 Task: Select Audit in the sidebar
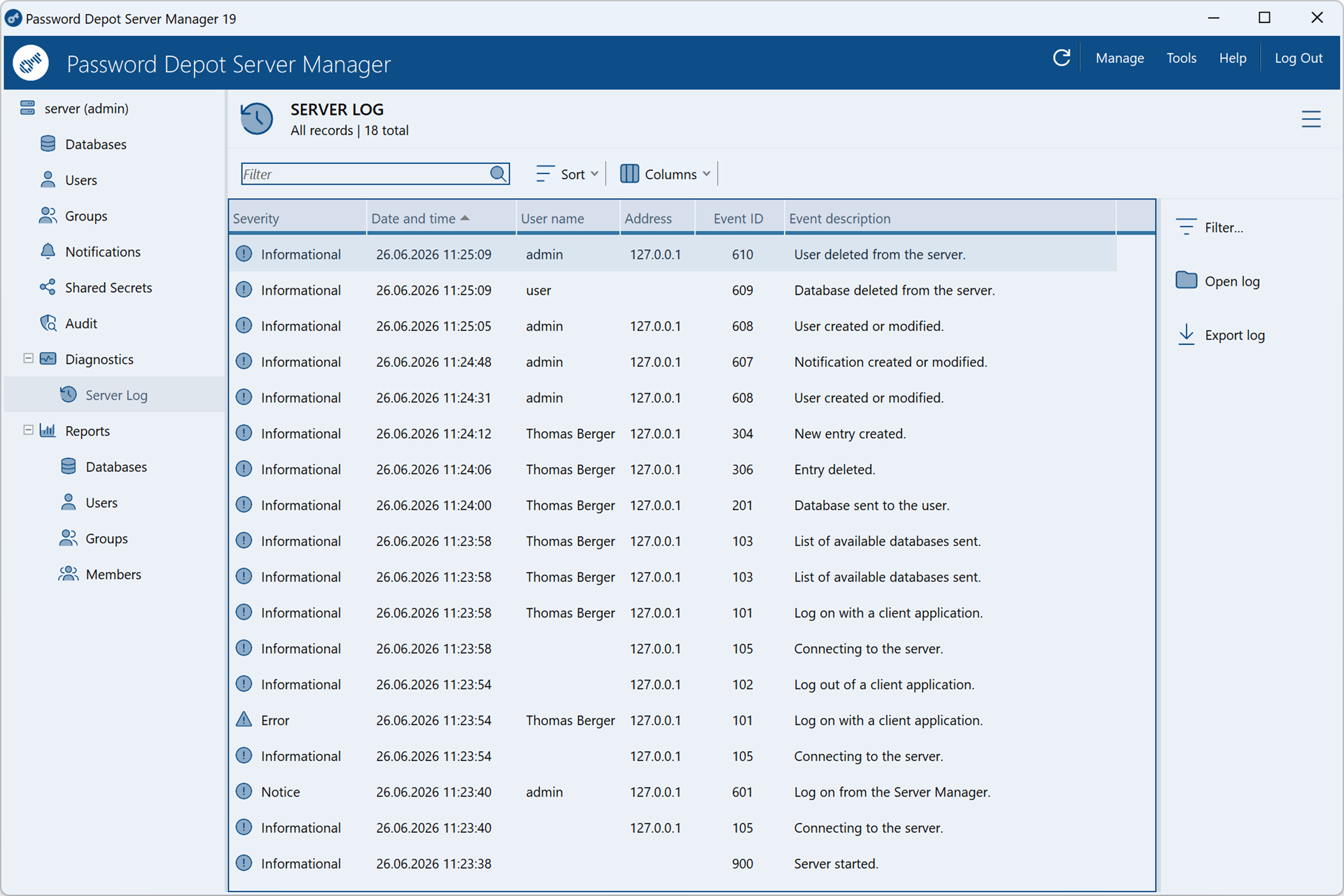[x=81, y=323]
